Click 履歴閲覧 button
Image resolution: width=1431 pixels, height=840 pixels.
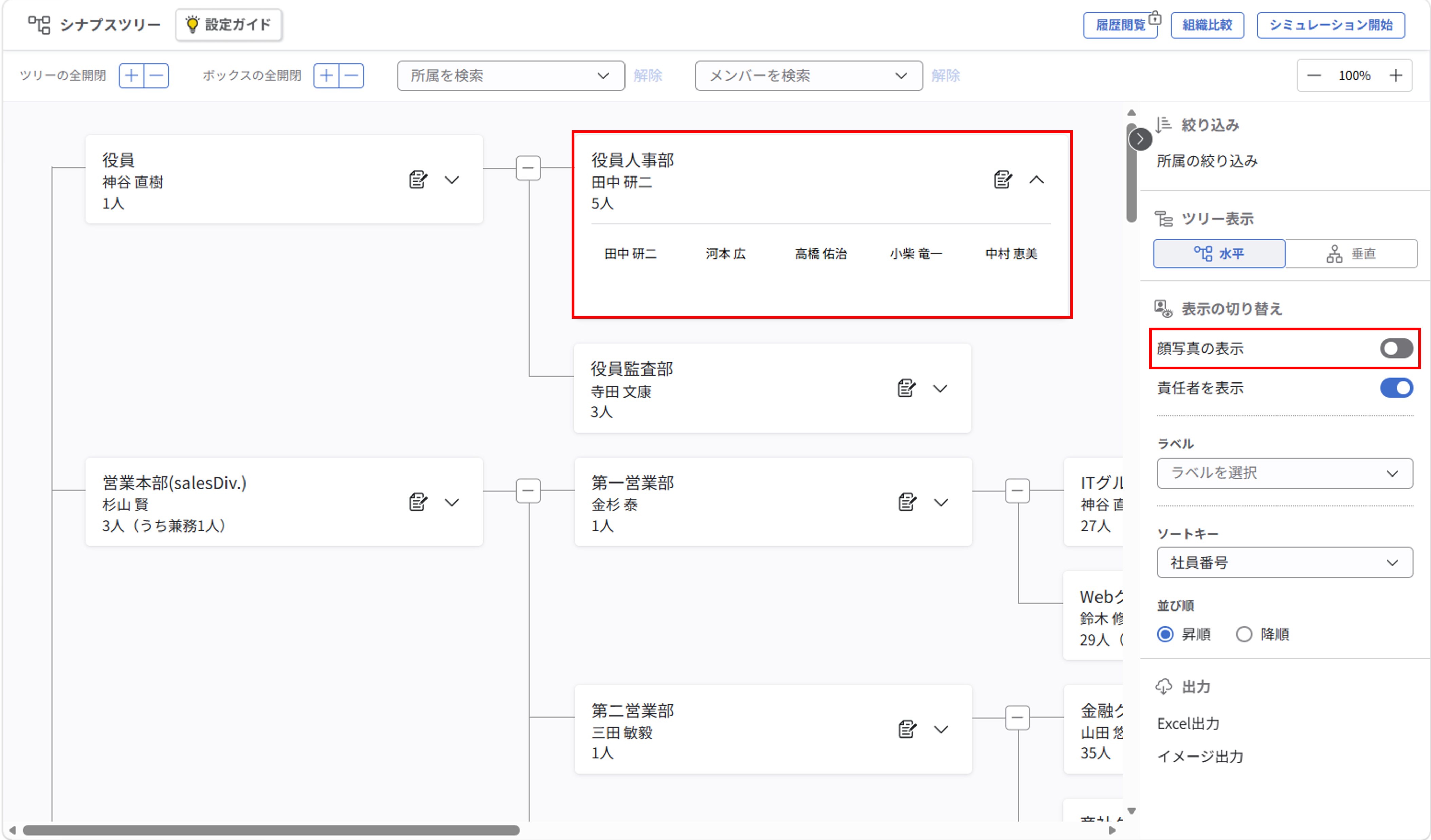click(1120, 25)
